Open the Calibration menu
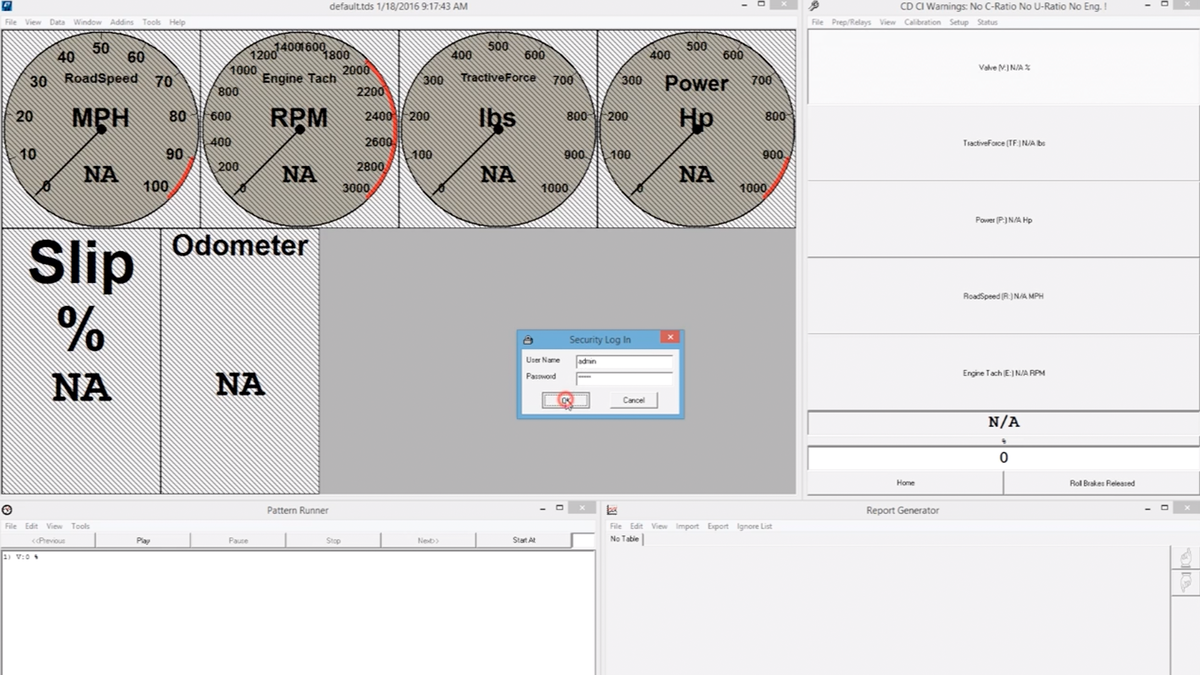1200x675 pixels. tap(922, 22)
